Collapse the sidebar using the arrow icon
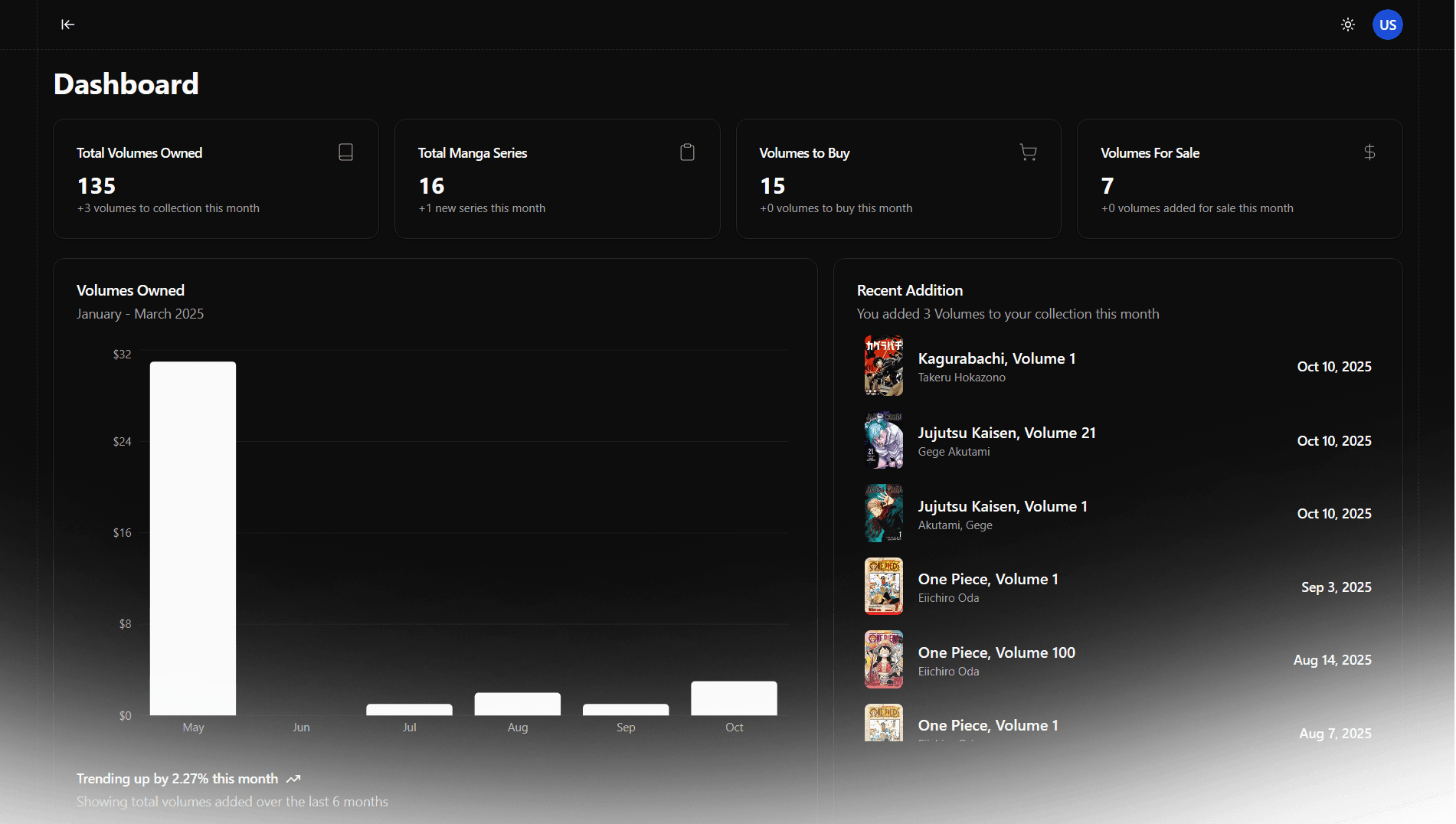Viewport: 1456px width, 824px height. coord(67,24)
